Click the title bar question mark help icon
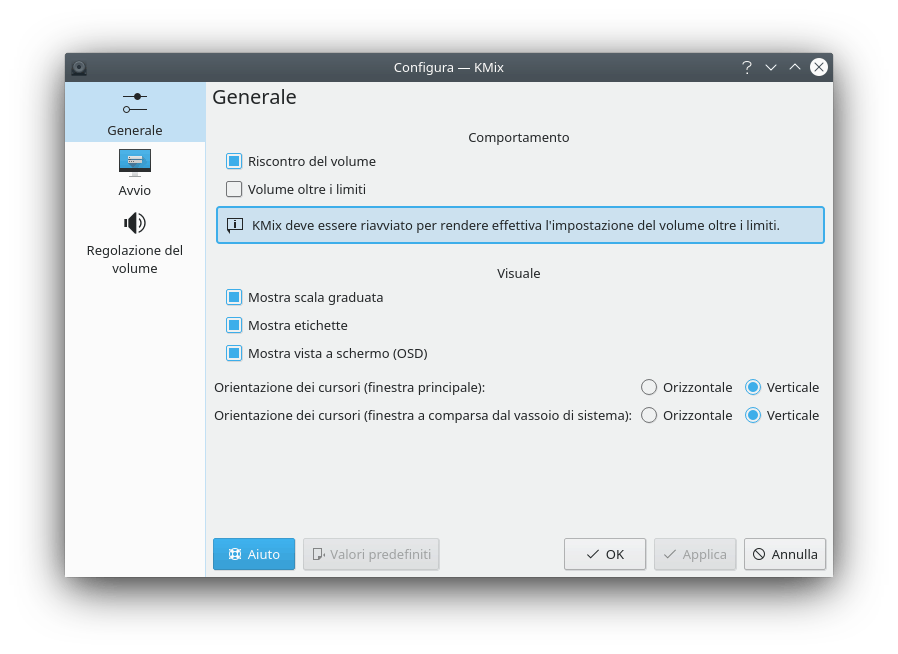The height and width of the screenshot is (654, 898). (x=746, y=67)
